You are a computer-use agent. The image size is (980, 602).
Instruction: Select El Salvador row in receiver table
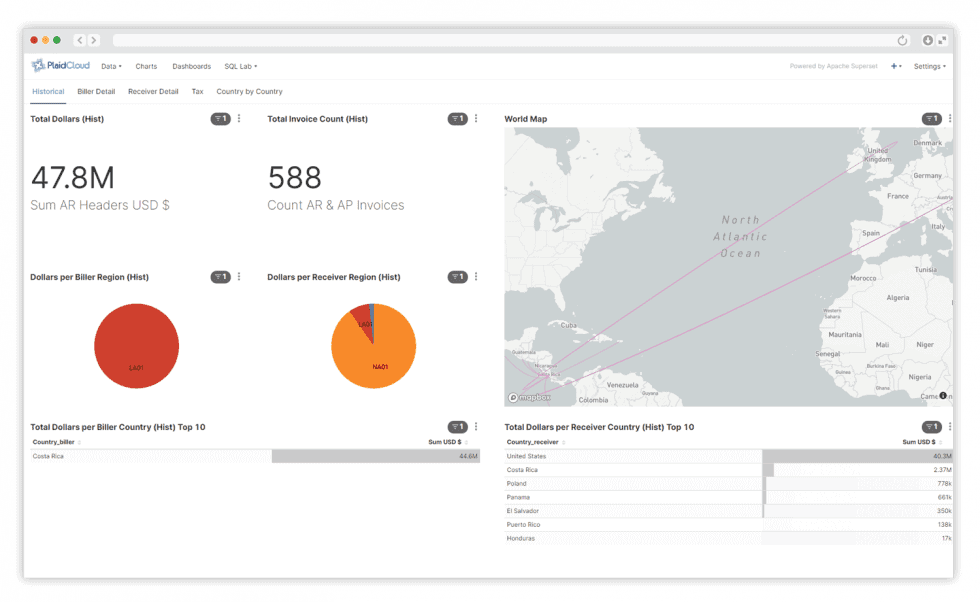click(729, 511)
